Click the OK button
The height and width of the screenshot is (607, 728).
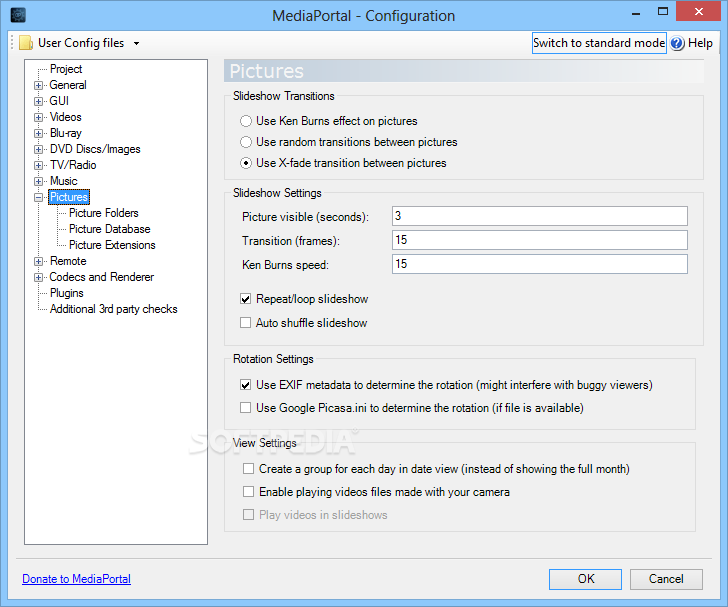[x=585, y=579]
